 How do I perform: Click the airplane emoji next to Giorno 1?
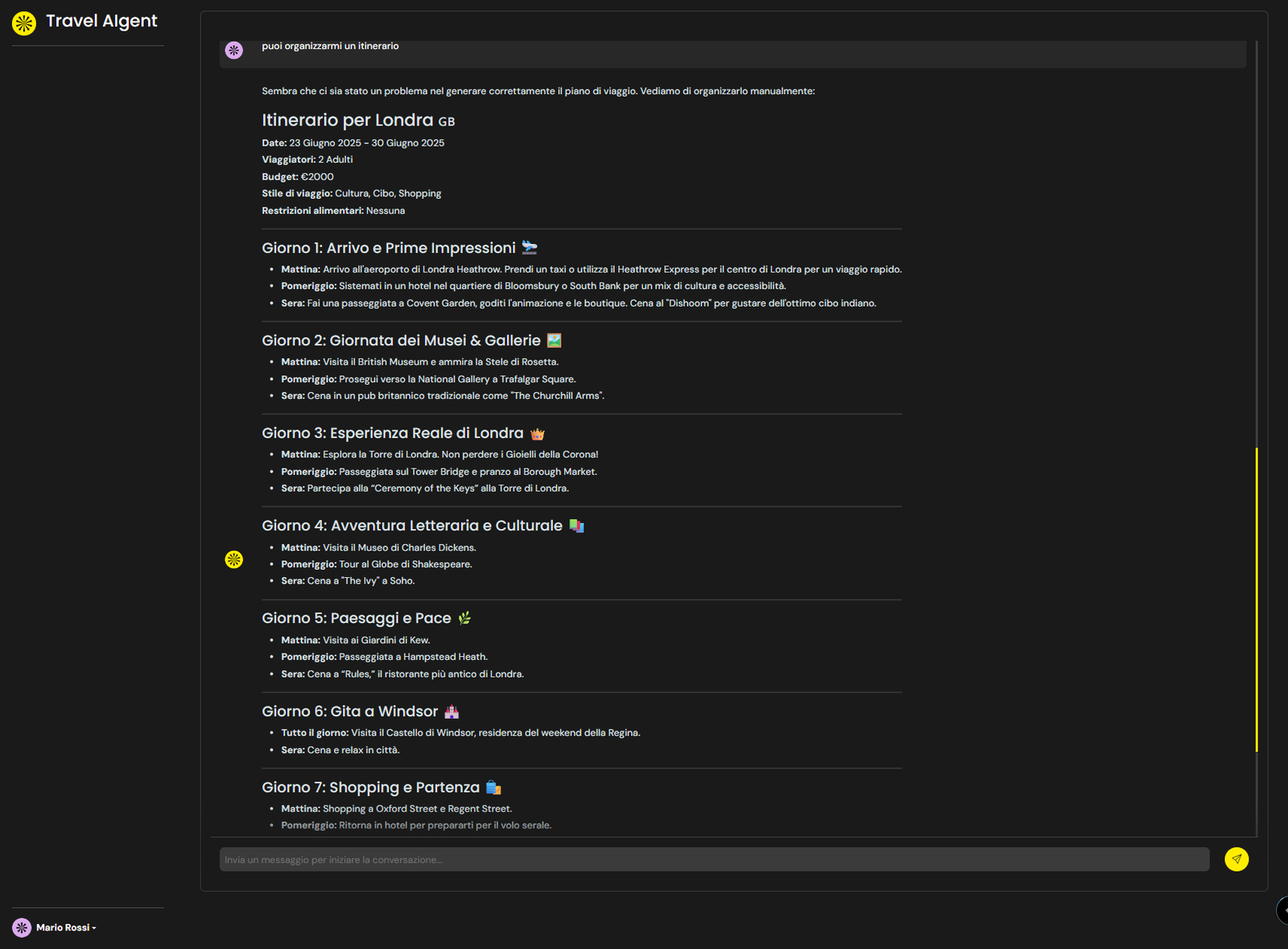click(x=529, y=247)
